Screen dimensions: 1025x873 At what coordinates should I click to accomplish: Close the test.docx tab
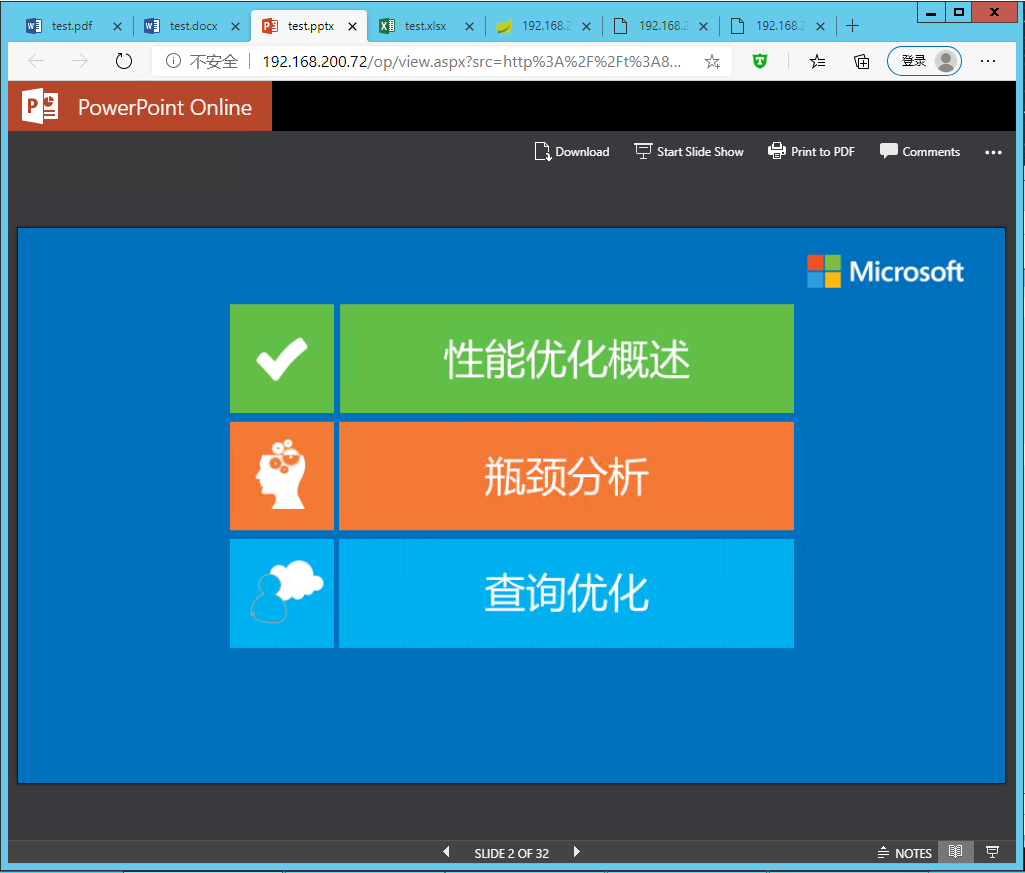pos(235,26)
